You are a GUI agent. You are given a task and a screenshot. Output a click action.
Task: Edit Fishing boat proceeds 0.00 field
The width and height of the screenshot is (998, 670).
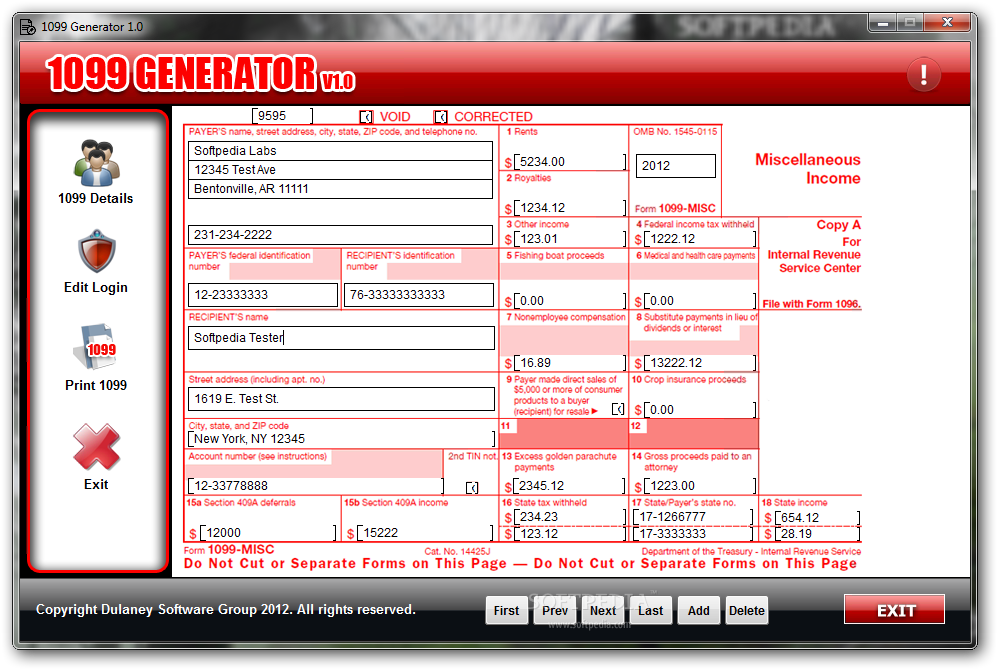pos(570,301)
